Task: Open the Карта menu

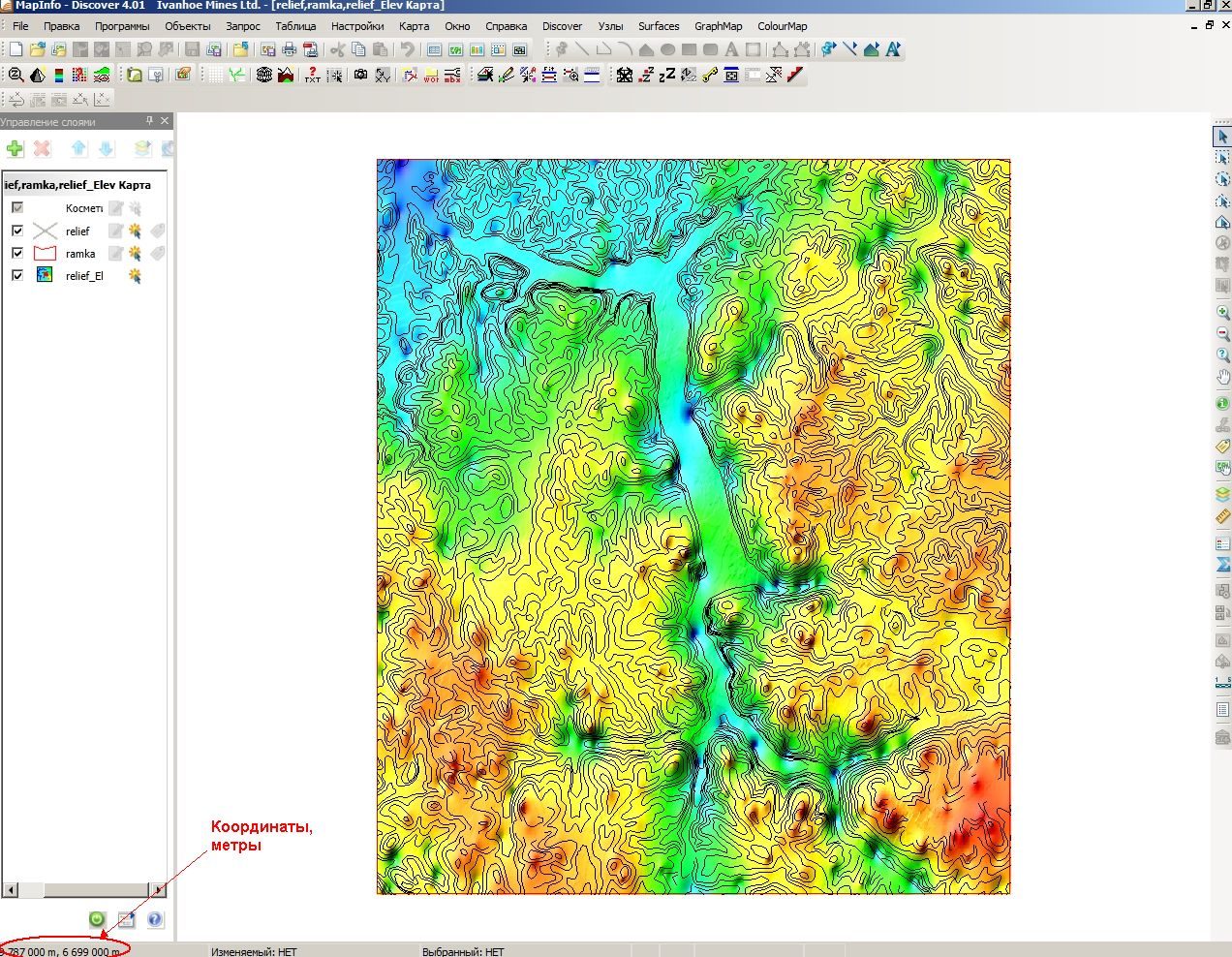Action: (x=414, y=26)
